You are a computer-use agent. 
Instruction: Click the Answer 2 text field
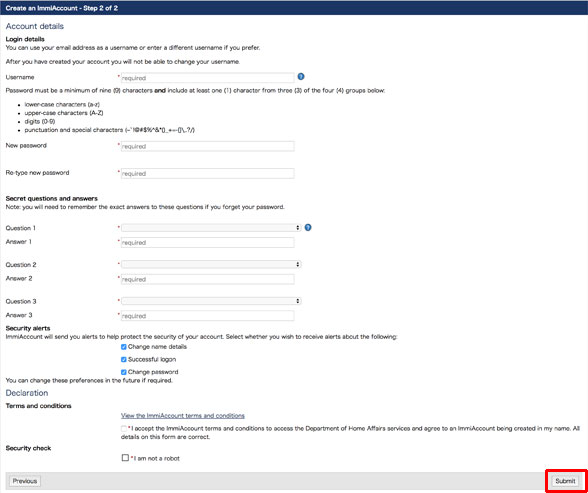coord(207,279)
